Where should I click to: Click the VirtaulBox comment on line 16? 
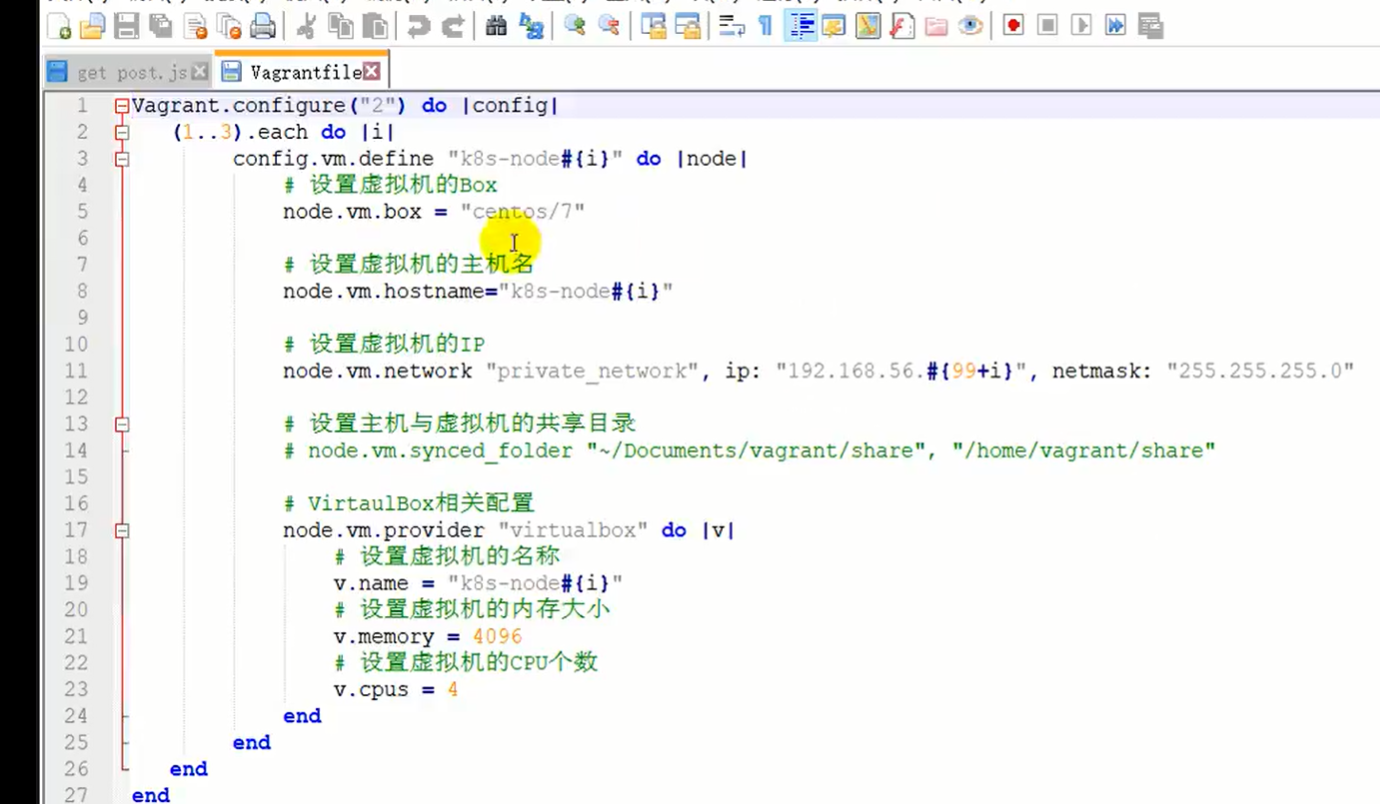click(x=409, y=503)
